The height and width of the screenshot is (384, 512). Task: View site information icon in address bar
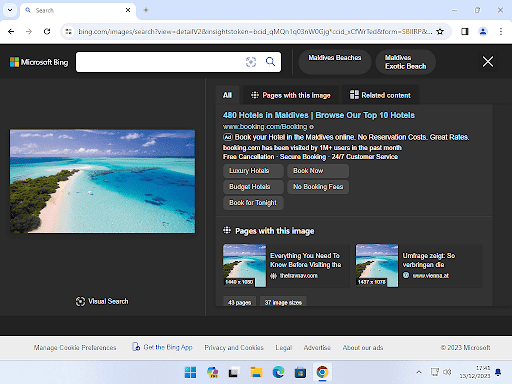coord(68,32)
